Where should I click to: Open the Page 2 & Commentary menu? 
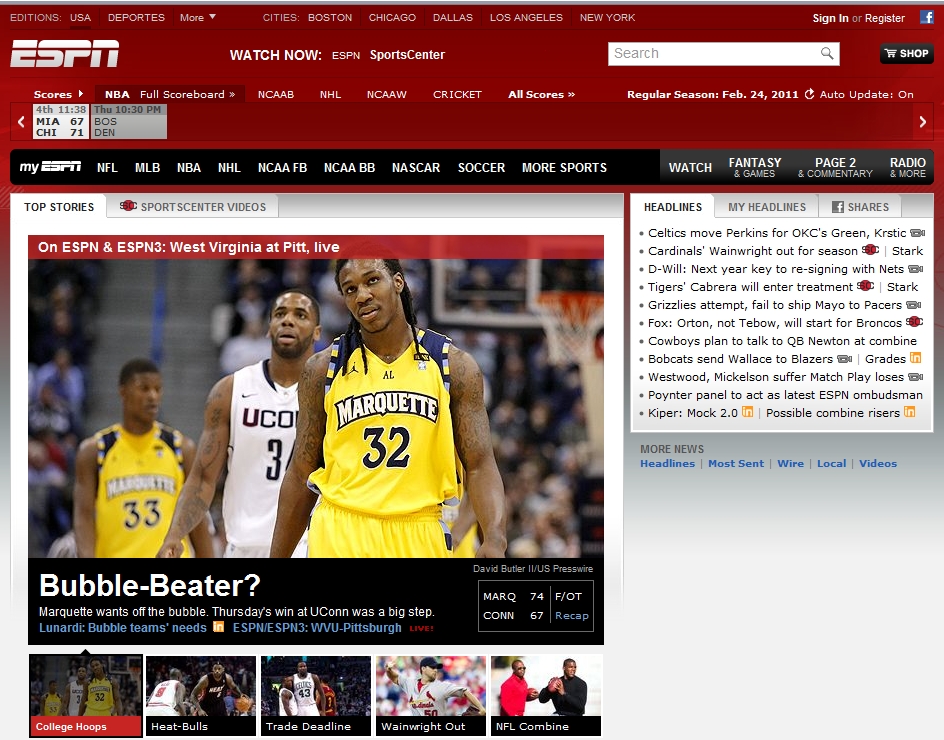point(835,167)
